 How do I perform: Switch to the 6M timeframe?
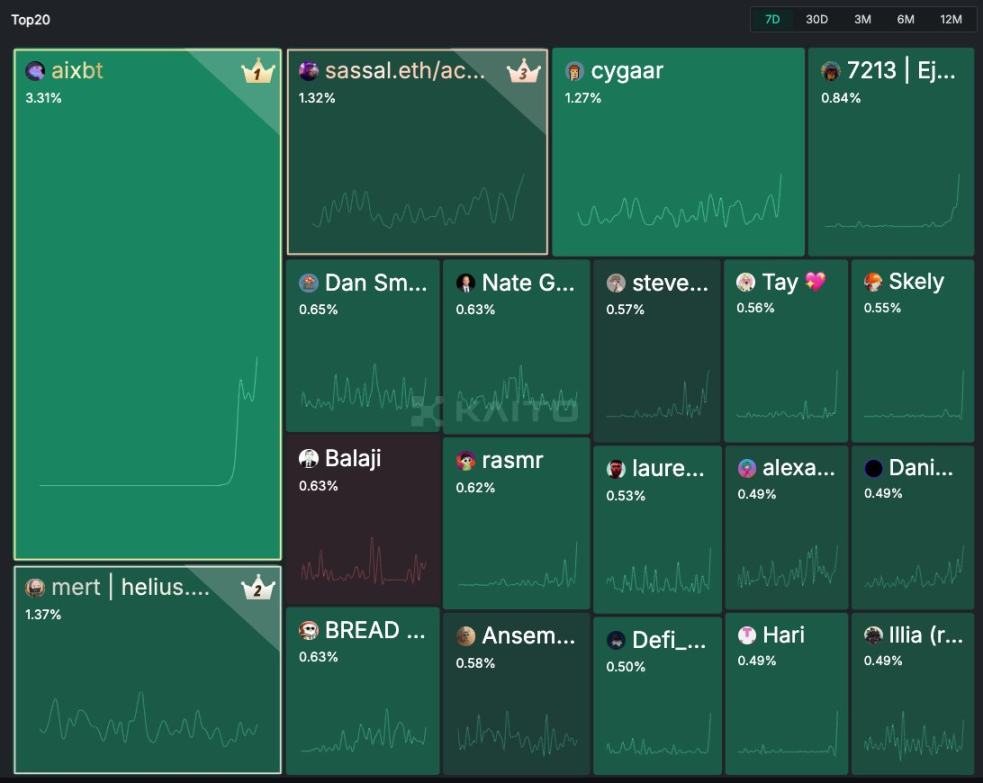(905, 19)
